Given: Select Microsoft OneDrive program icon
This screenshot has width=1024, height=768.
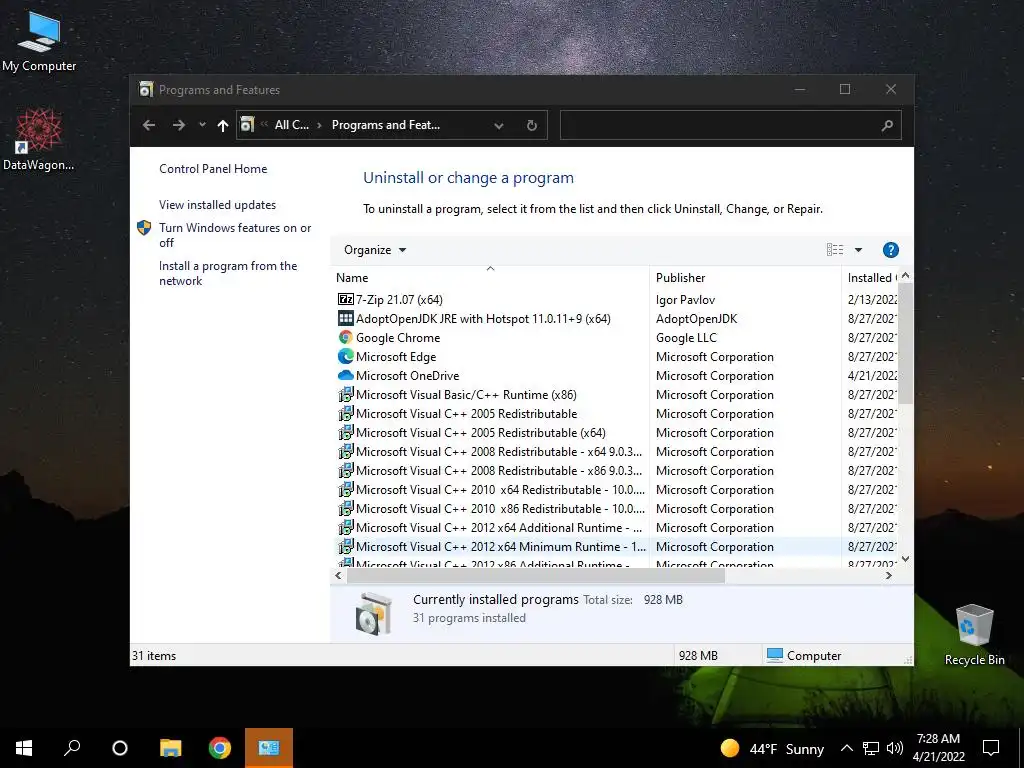Looking at the screenshot, I should pos(345,375).
